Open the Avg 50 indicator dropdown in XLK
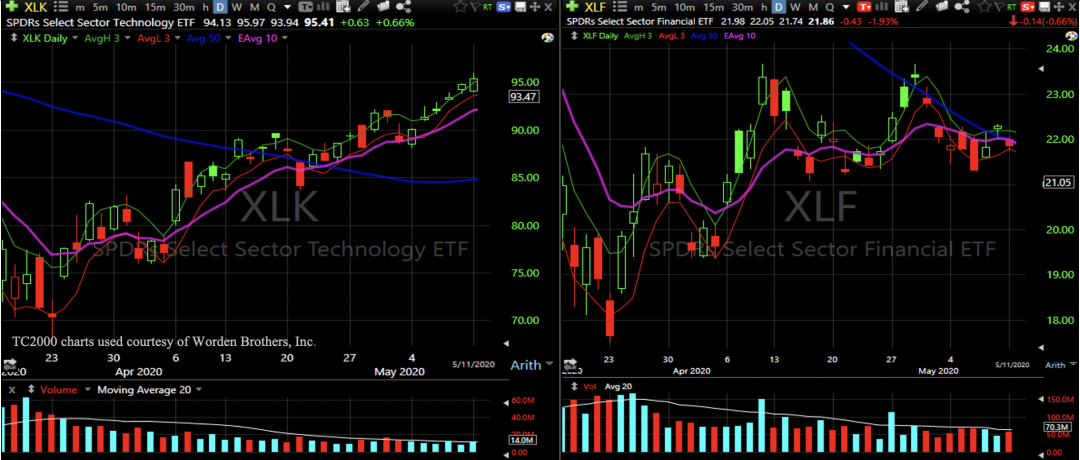The width and height of the screenshot is (1080, 460). (x=228, y=38)
